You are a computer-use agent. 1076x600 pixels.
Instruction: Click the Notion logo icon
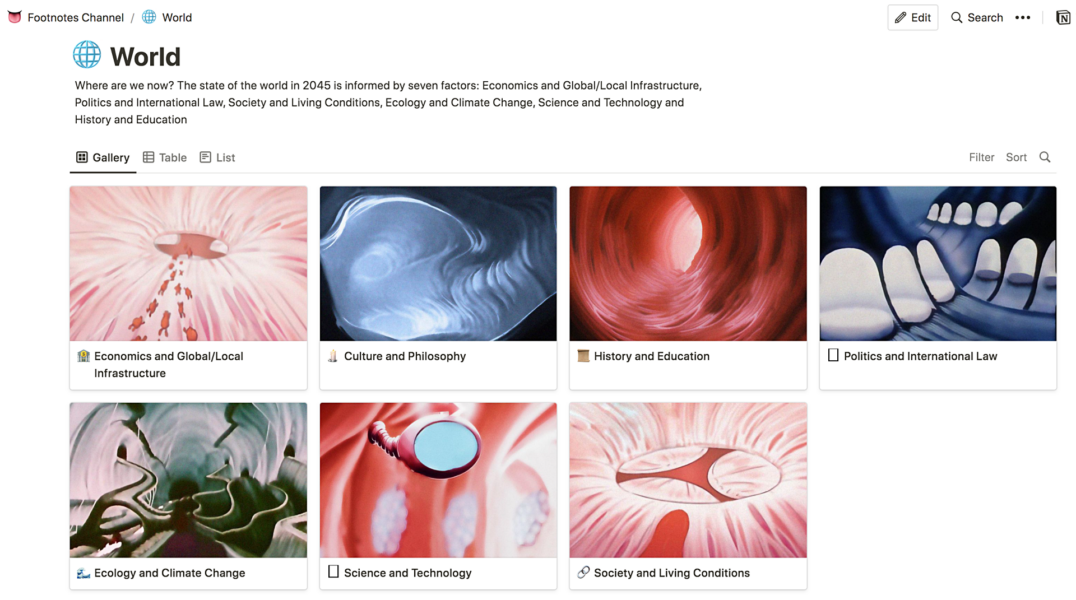tap(1063, 18)
